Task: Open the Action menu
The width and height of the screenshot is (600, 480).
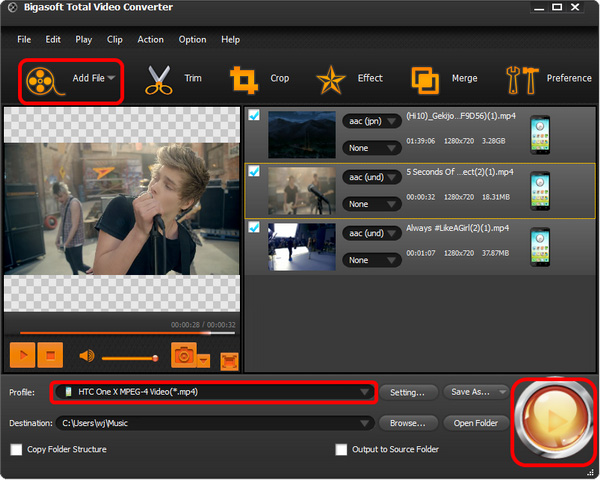Action: [x=150, y=39]
